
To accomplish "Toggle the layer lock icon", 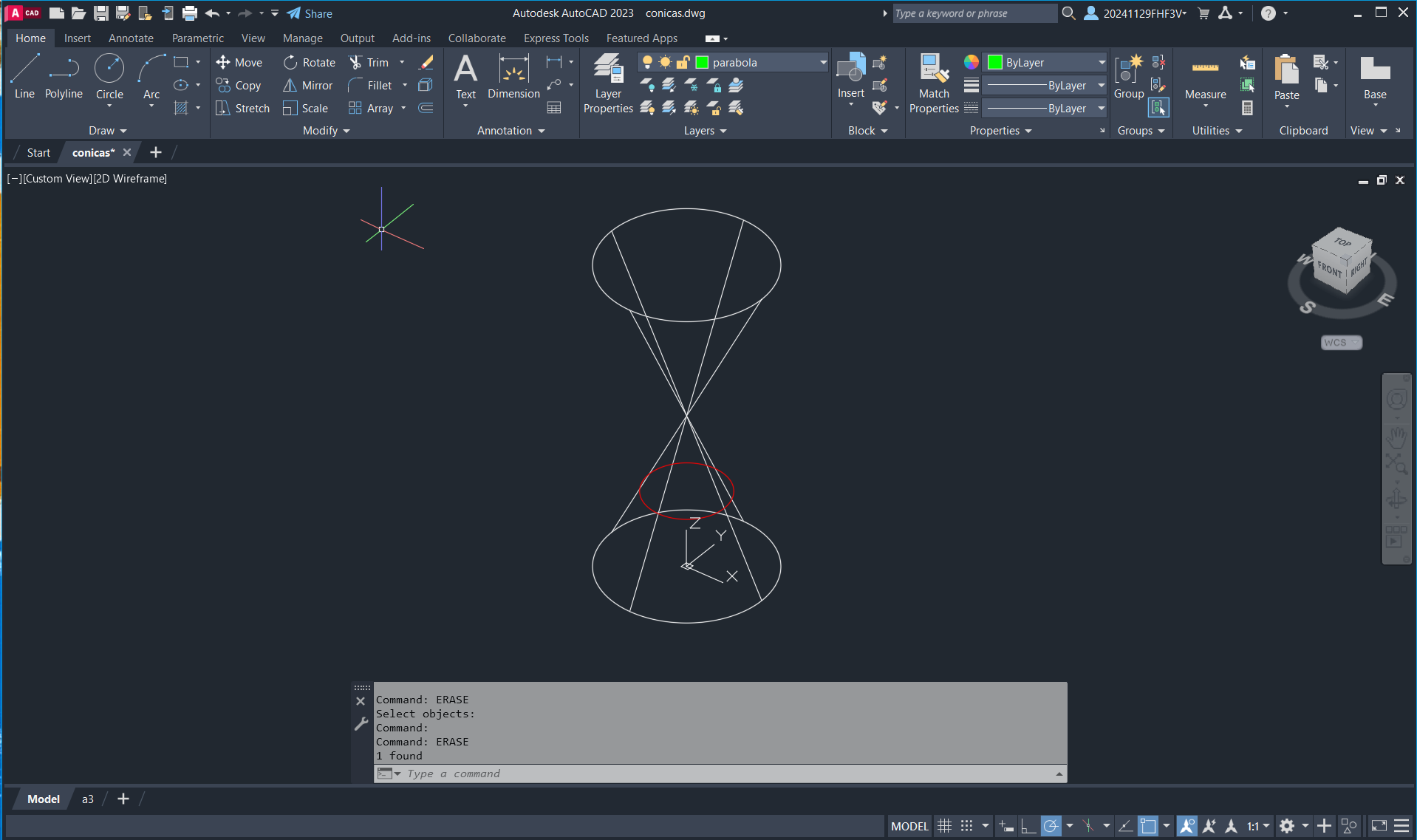I will 683,63.
